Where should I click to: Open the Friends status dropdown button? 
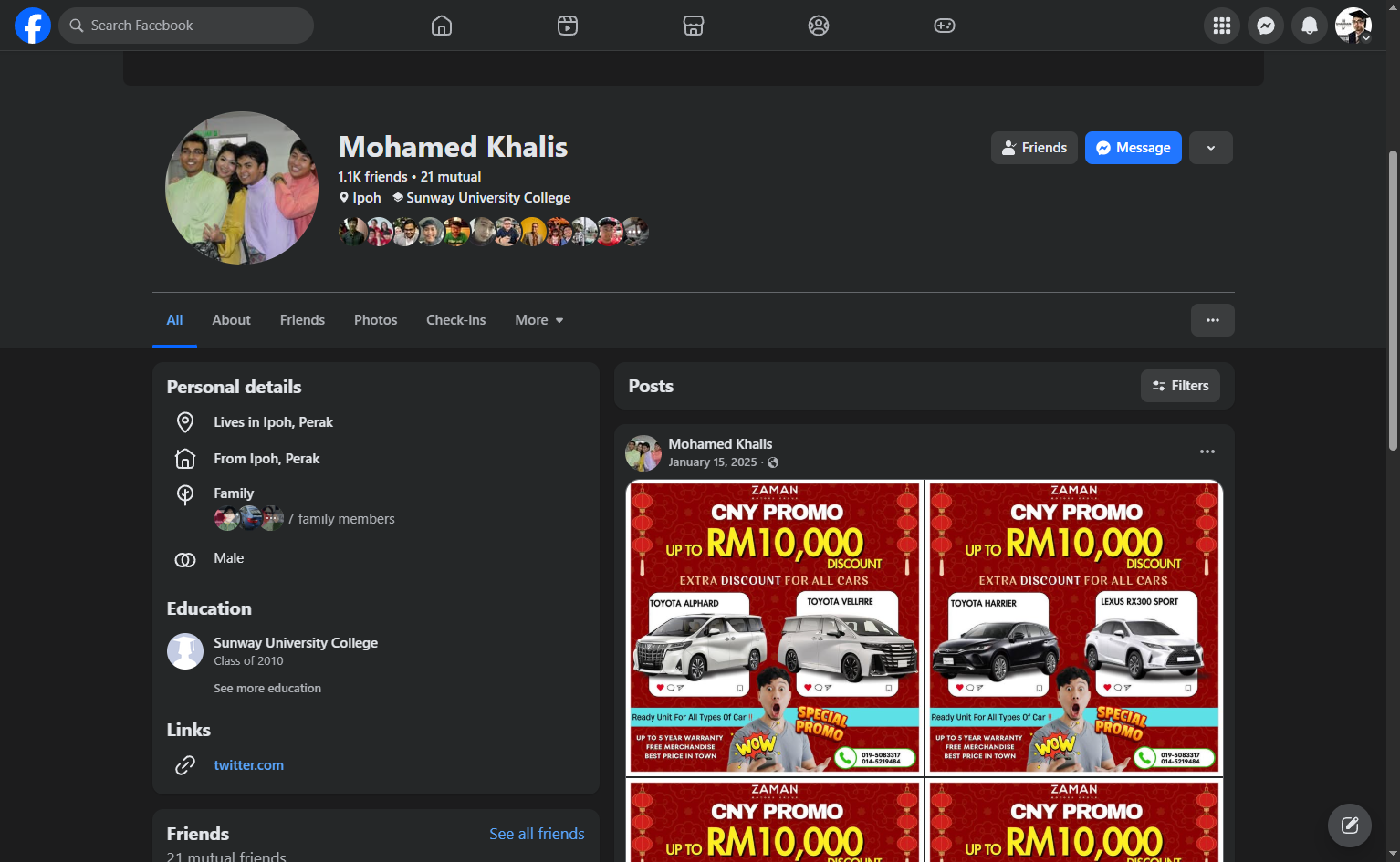coord(1035,148)
